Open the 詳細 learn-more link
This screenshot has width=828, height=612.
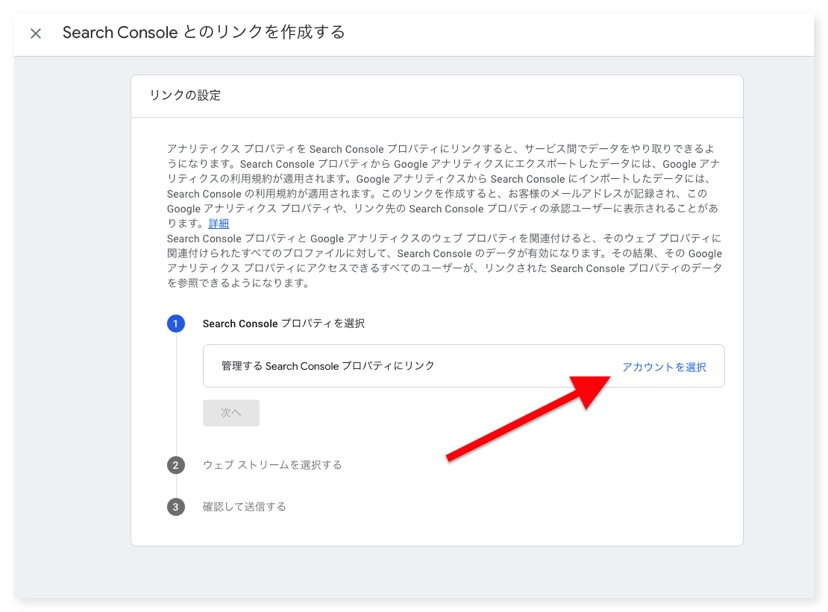(x=218, y=223)
